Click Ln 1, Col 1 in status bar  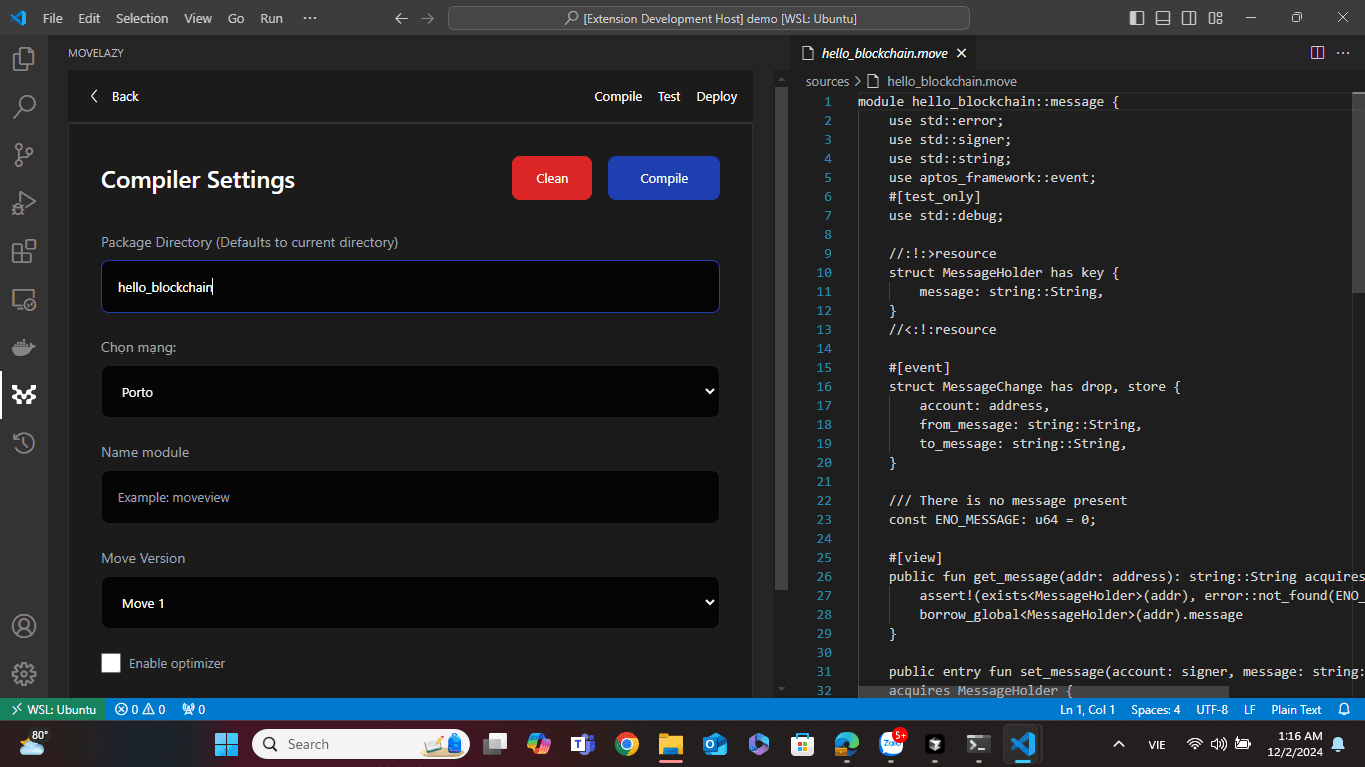[1087, 709]
